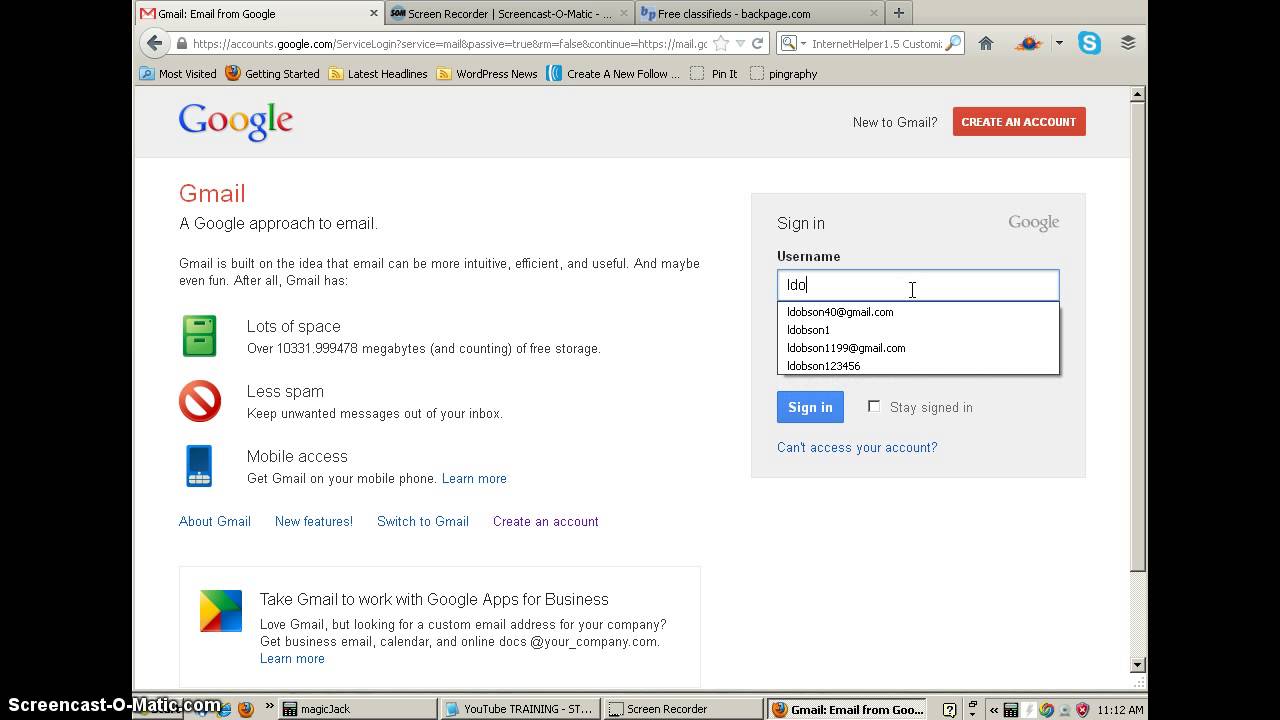The height and width of the screenshot is (720, 1280).
Task: Open the Getting Started bookmark
Action: 272,73
